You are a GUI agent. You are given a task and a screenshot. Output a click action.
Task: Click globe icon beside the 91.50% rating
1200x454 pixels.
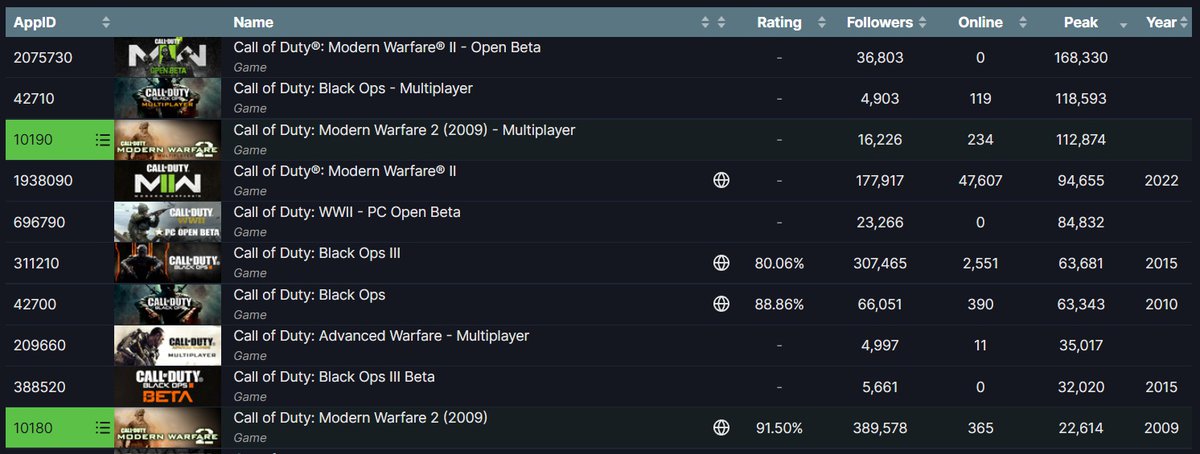point(721,428)
